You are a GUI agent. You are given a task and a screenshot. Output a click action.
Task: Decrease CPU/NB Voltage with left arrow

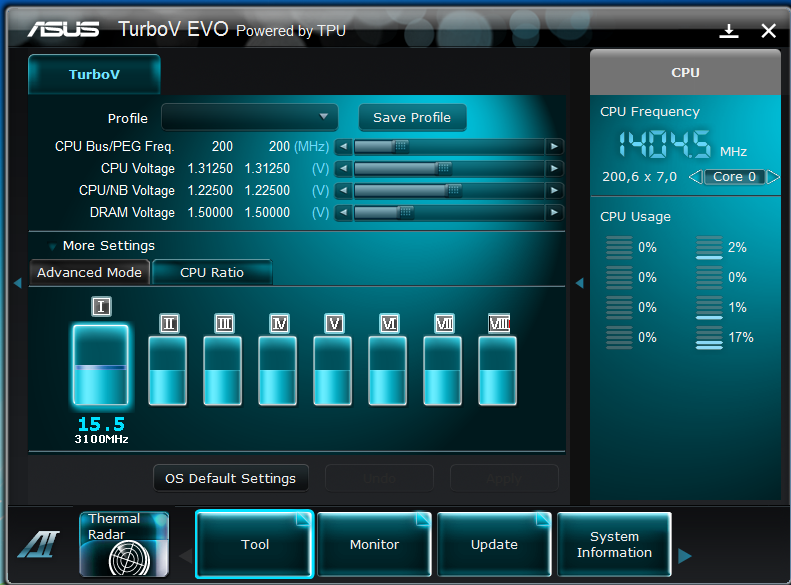344,190
